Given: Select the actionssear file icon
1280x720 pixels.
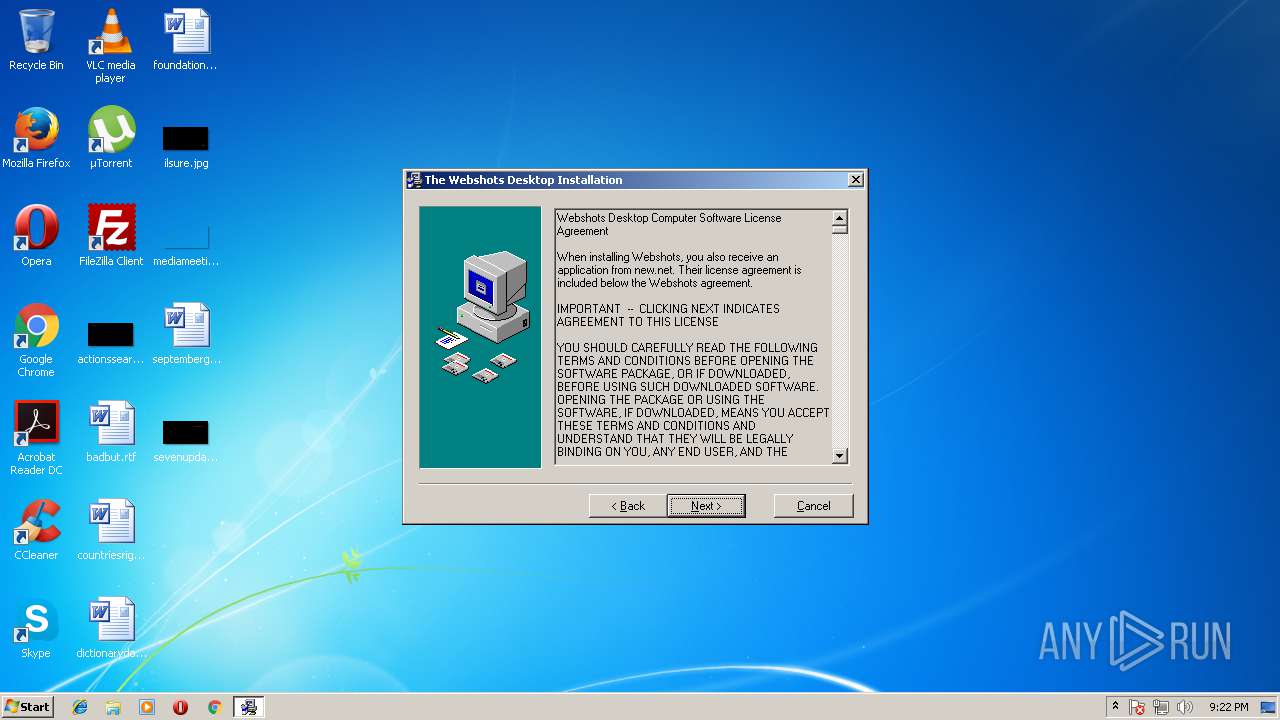Looking at the screenshot, I should pos(111,342).
